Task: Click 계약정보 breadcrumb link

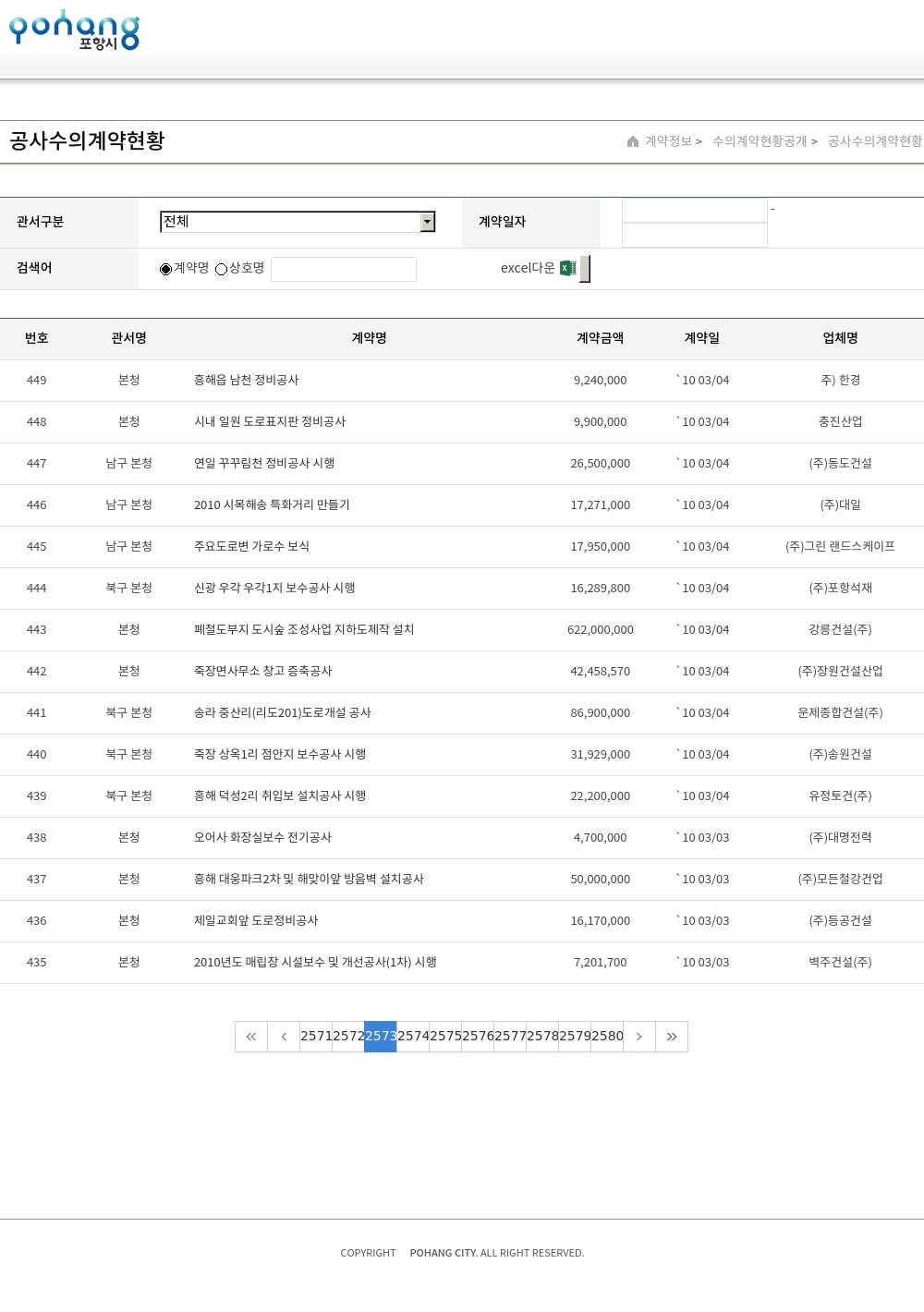Action: [x=668, y=141]
